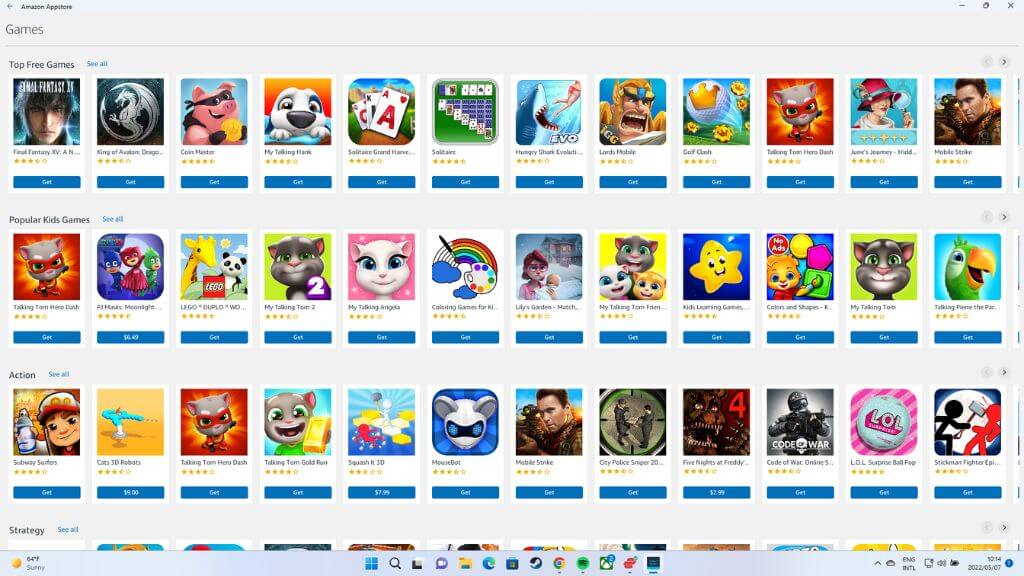Viewport: 1024px width, 576px height.
Task: Launch Google Chrome from the taskbar
Action: [559, 563]
